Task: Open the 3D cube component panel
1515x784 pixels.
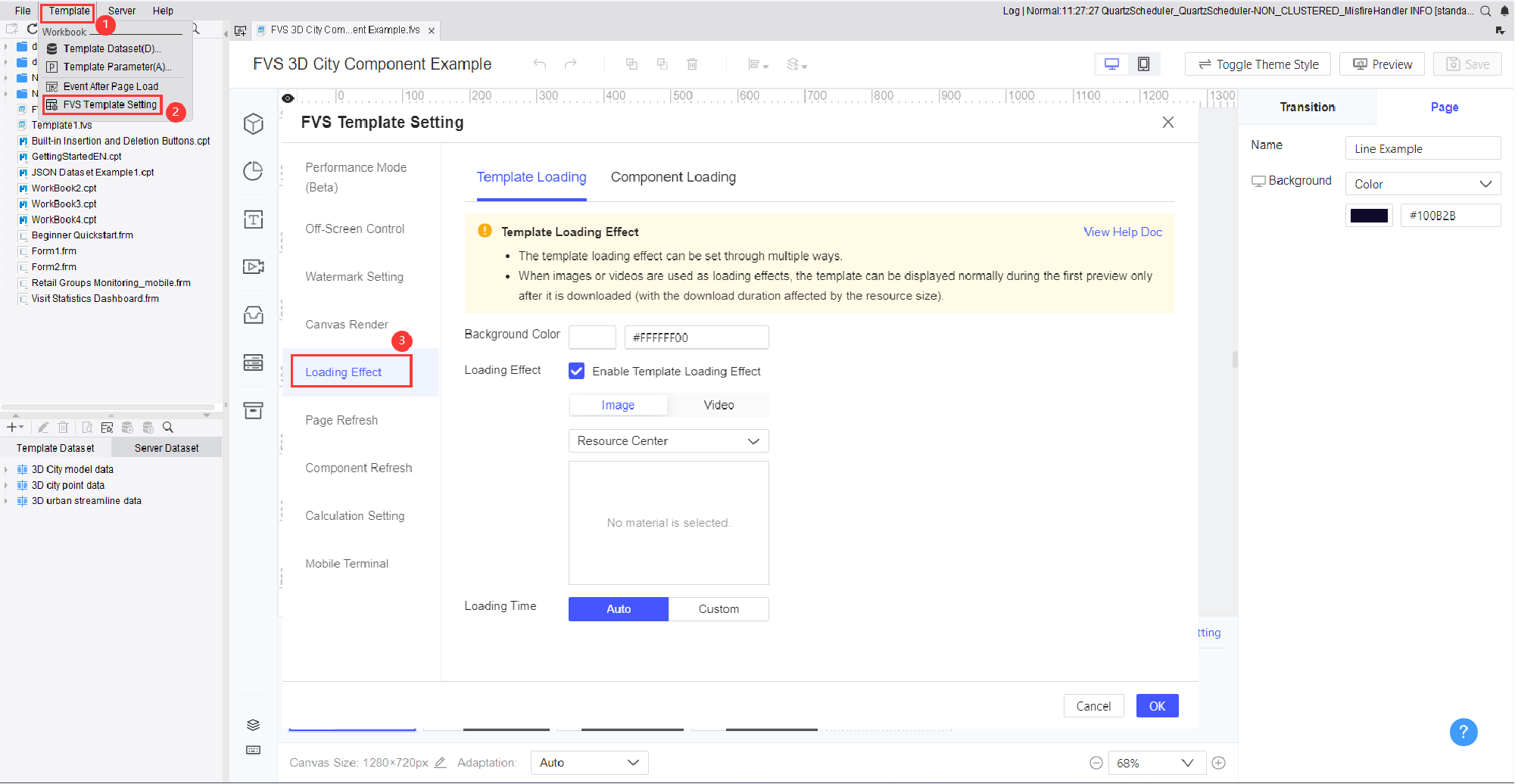Action: tap(253, 123)
